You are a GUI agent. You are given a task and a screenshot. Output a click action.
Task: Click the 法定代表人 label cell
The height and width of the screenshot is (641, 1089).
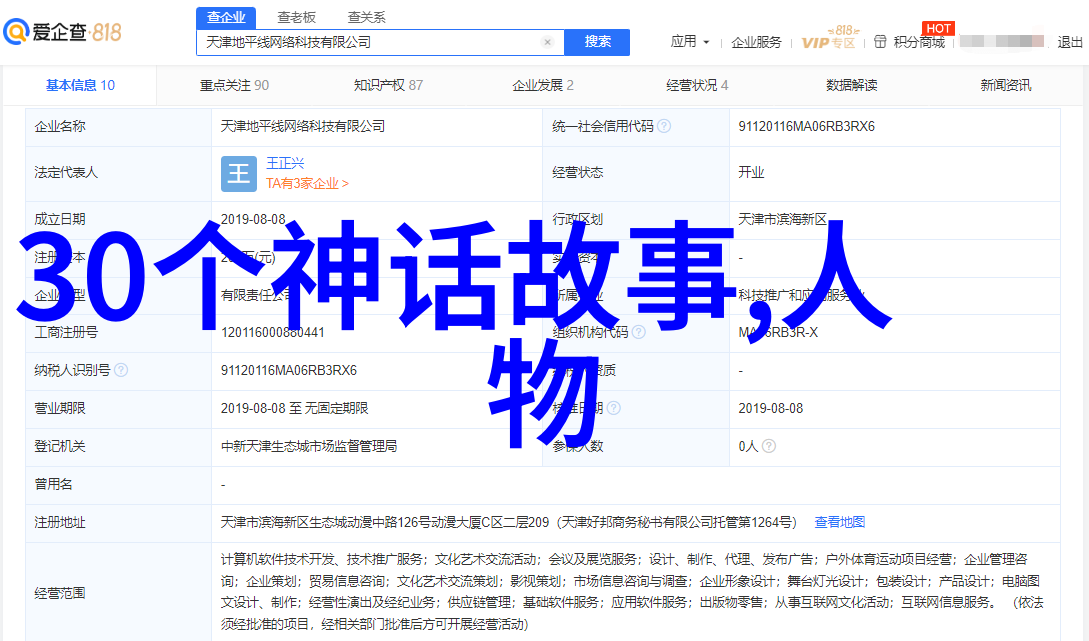[x=118, y=174]
